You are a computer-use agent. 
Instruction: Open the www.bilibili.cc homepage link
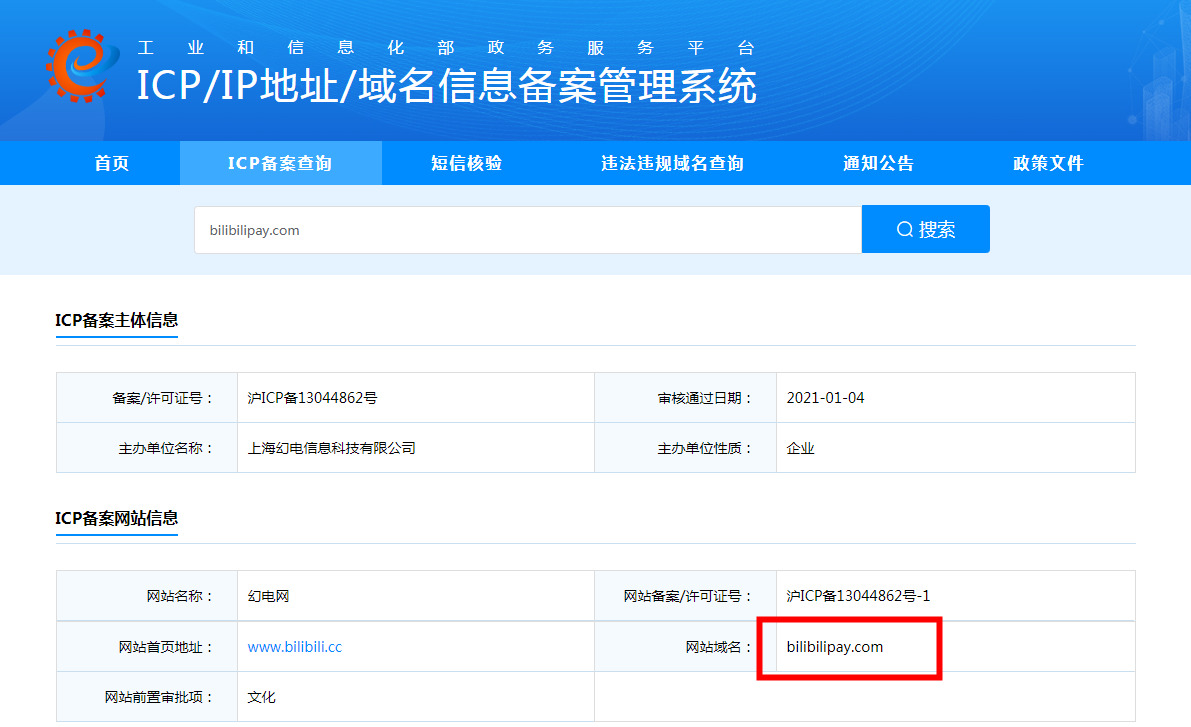pyautogui.click(x=295, y=647)
